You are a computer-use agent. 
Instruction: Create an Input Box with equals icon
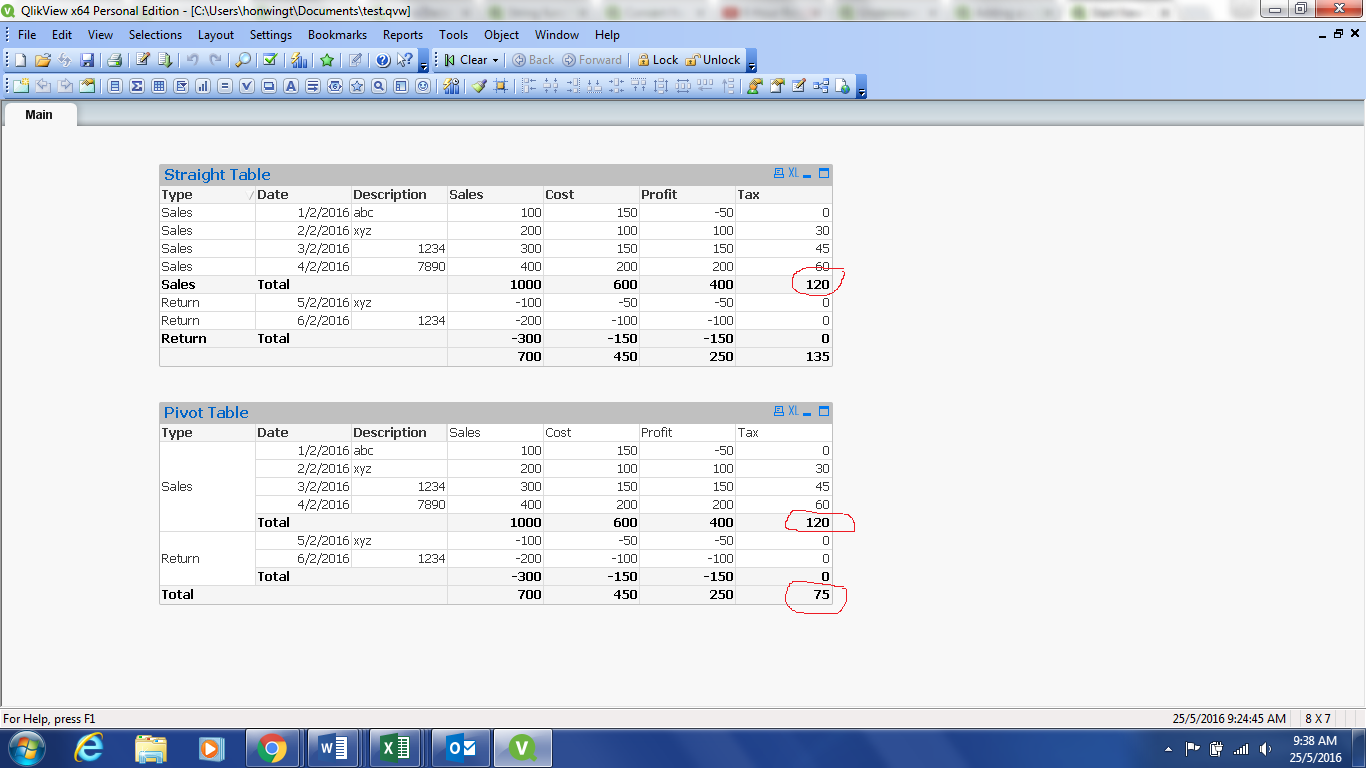[225, 86]
